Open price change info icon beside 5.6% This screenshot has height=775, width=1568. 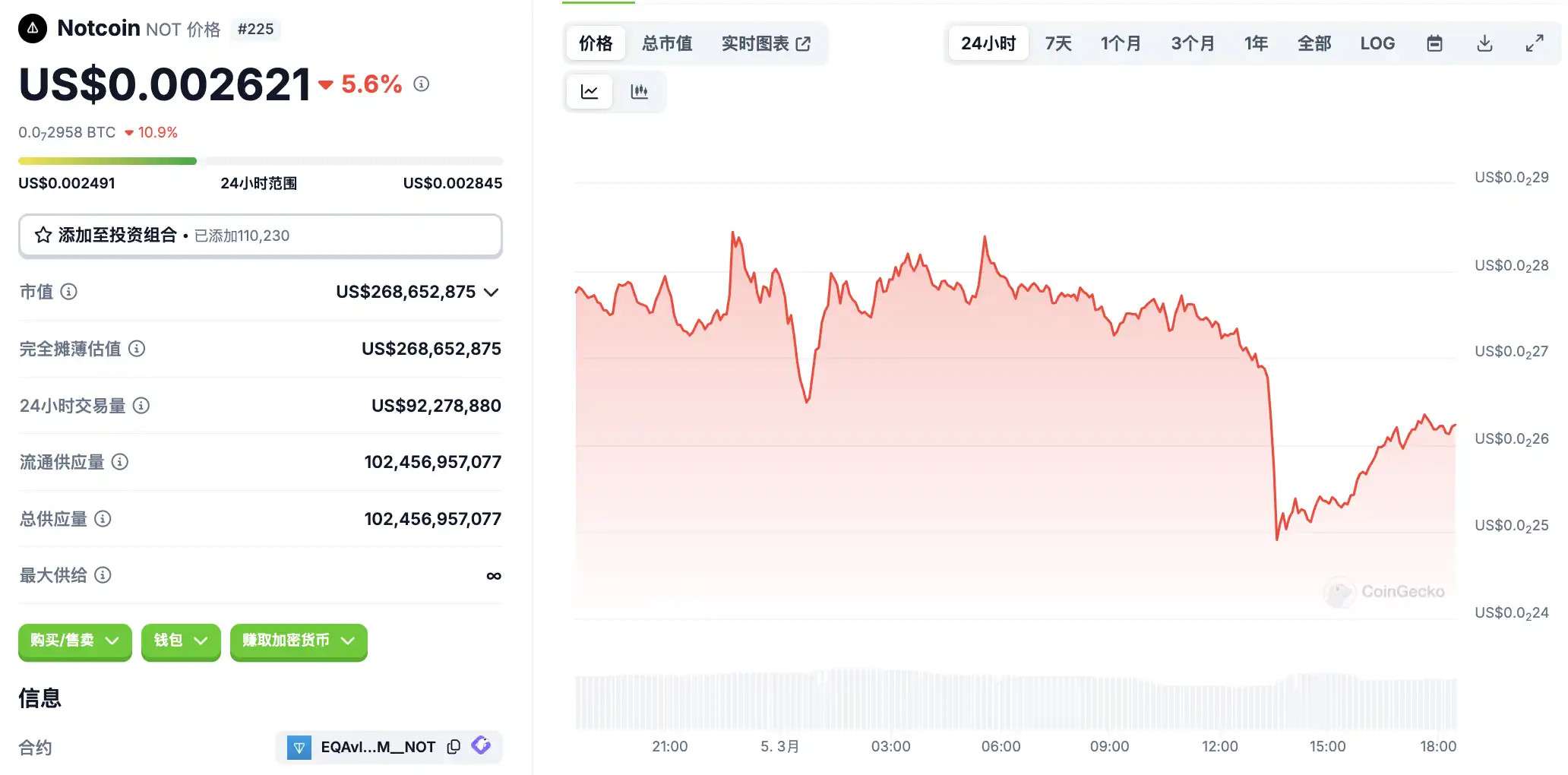[x=422, y=84]
